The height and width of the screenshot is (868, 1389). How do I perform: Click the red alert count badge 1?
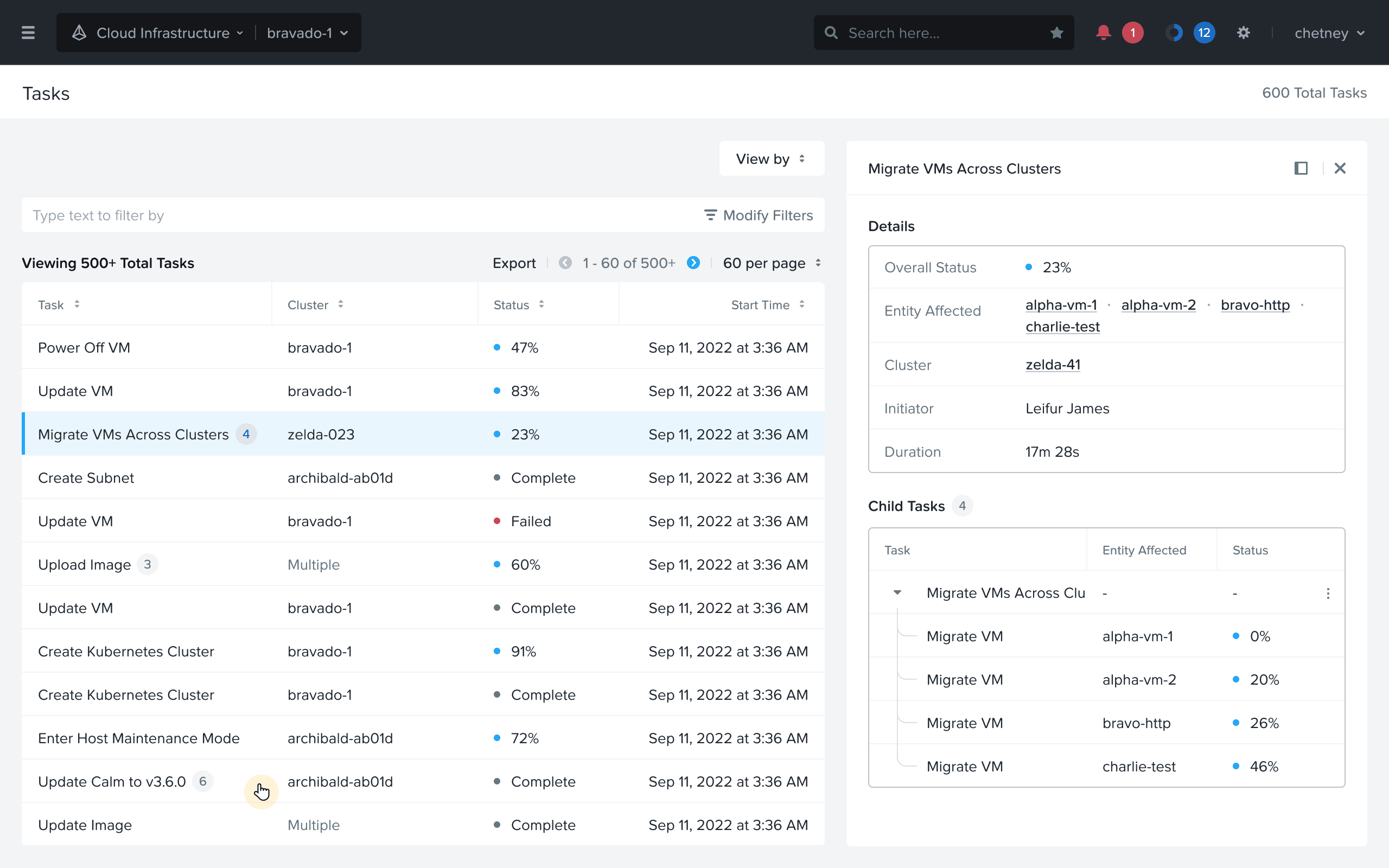click(x=1132, y=33)
